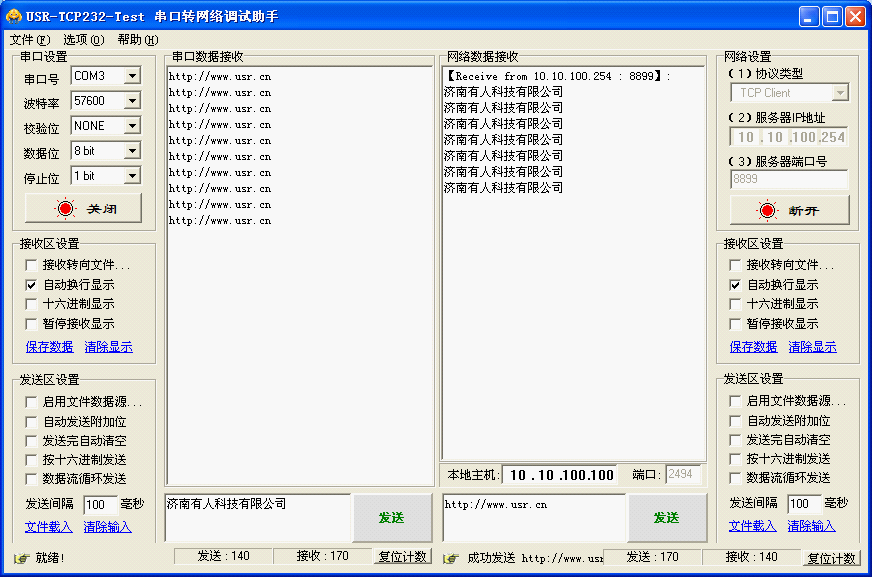Enable 数据流循环发送 on serial side
The width and height of the screenshot is (873, 578).
click(x=33, y=479)
